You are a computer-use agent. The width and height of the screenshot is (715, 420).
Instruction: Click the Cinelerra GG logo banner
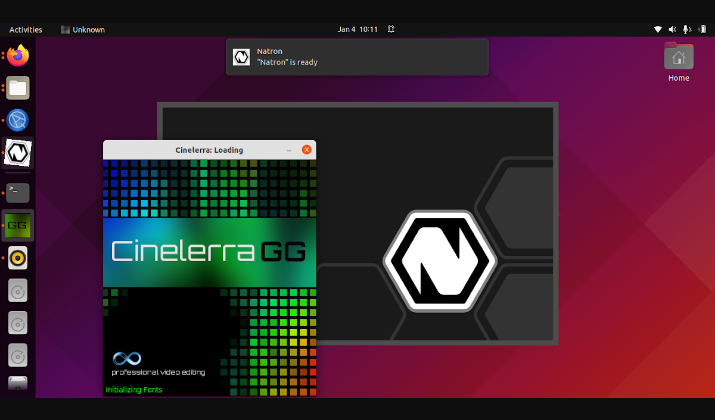point(209,252)
